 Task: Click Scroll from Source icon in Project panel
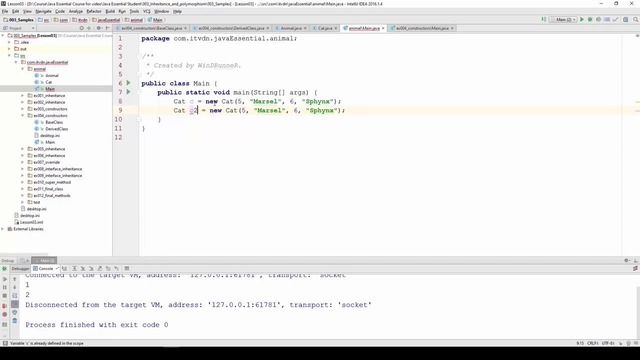(x=82, y=28)
